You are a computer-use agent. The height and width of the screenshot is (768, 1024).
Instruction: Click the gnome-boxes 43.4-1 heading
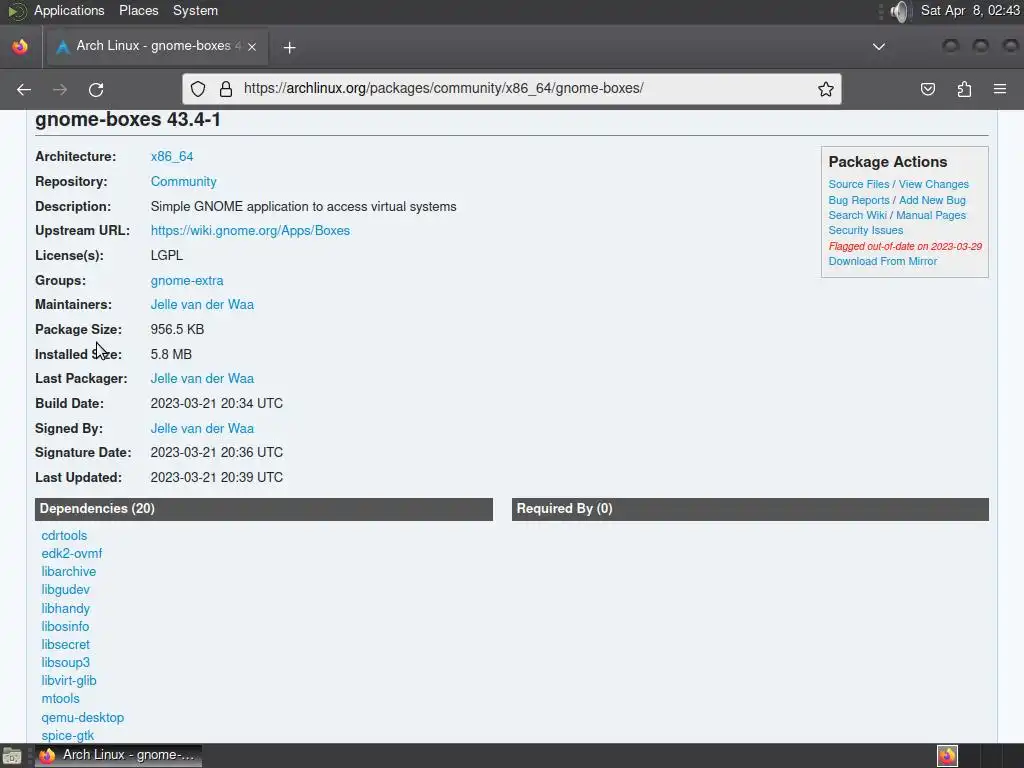click(x=128, y=120)
